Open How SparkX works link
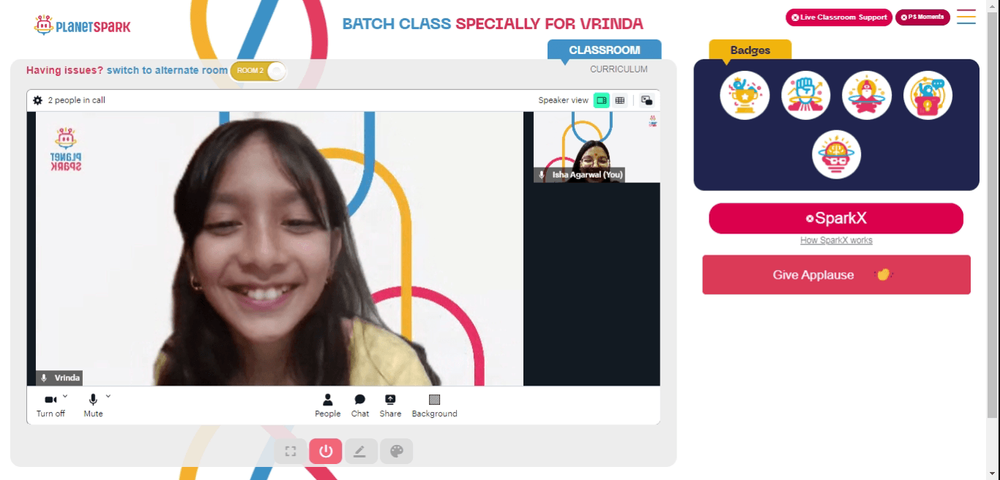 (x=836, y=240)
